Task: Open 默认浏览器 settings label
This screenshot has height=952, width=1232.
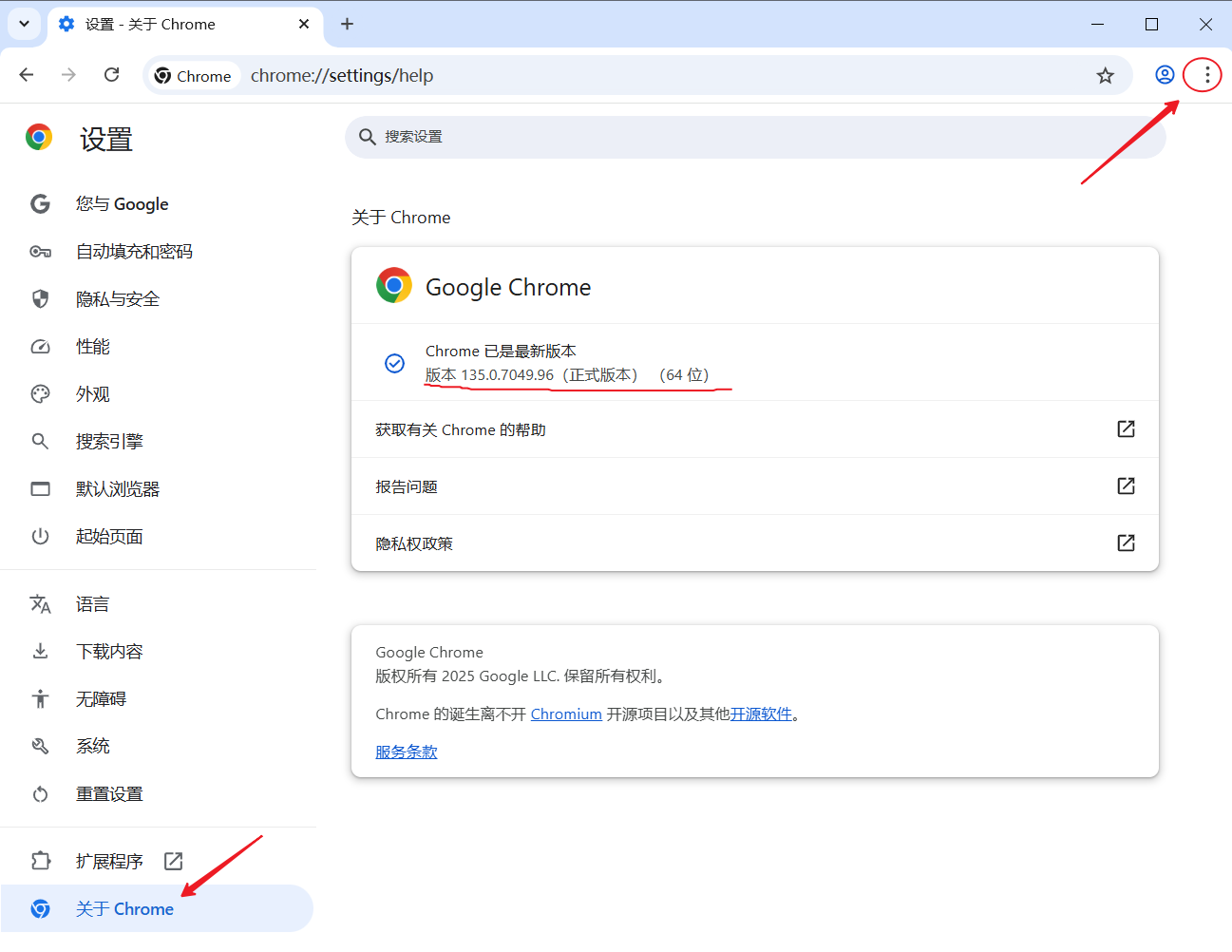Action: [x=118, y=489]
